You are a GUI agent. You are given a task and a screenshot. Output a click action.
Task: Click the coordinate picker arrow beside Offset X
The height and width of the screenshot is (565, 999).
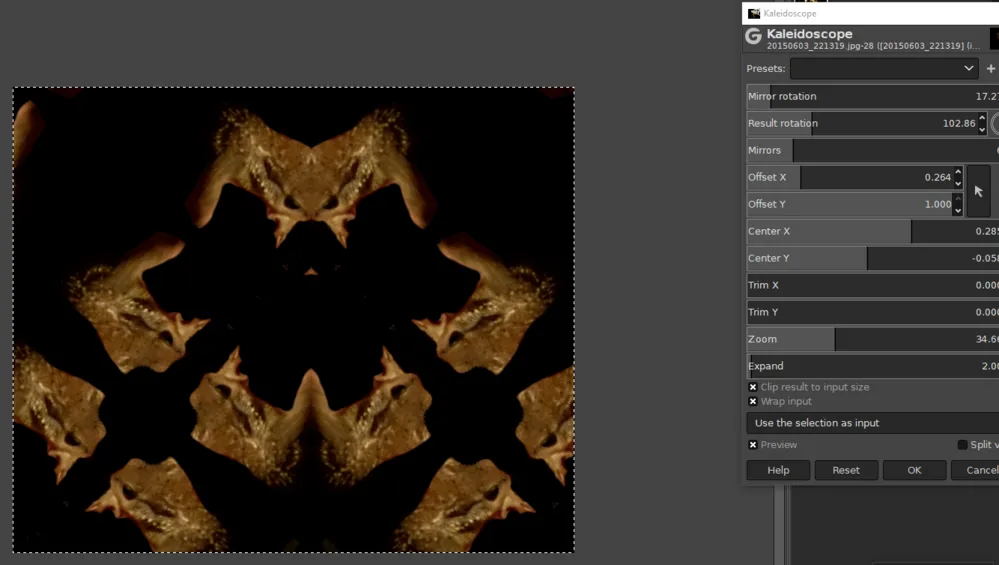pyautogui.click(x=979, y=191)
